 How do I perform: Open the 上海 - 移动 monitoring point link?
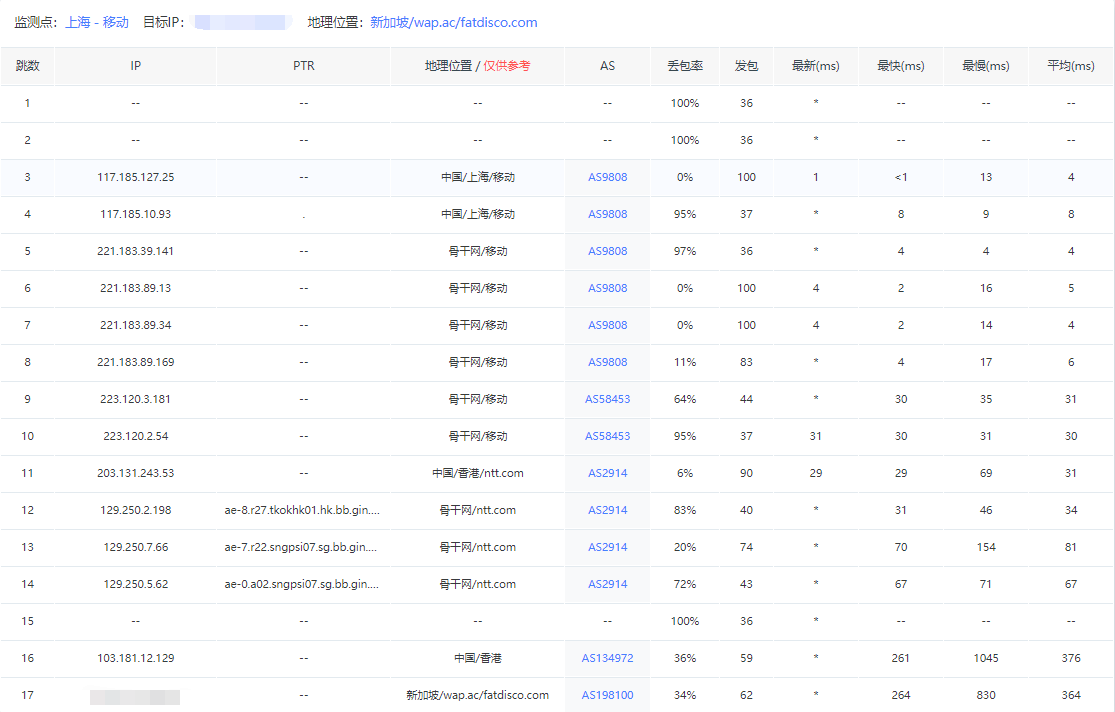click(97, 22)
